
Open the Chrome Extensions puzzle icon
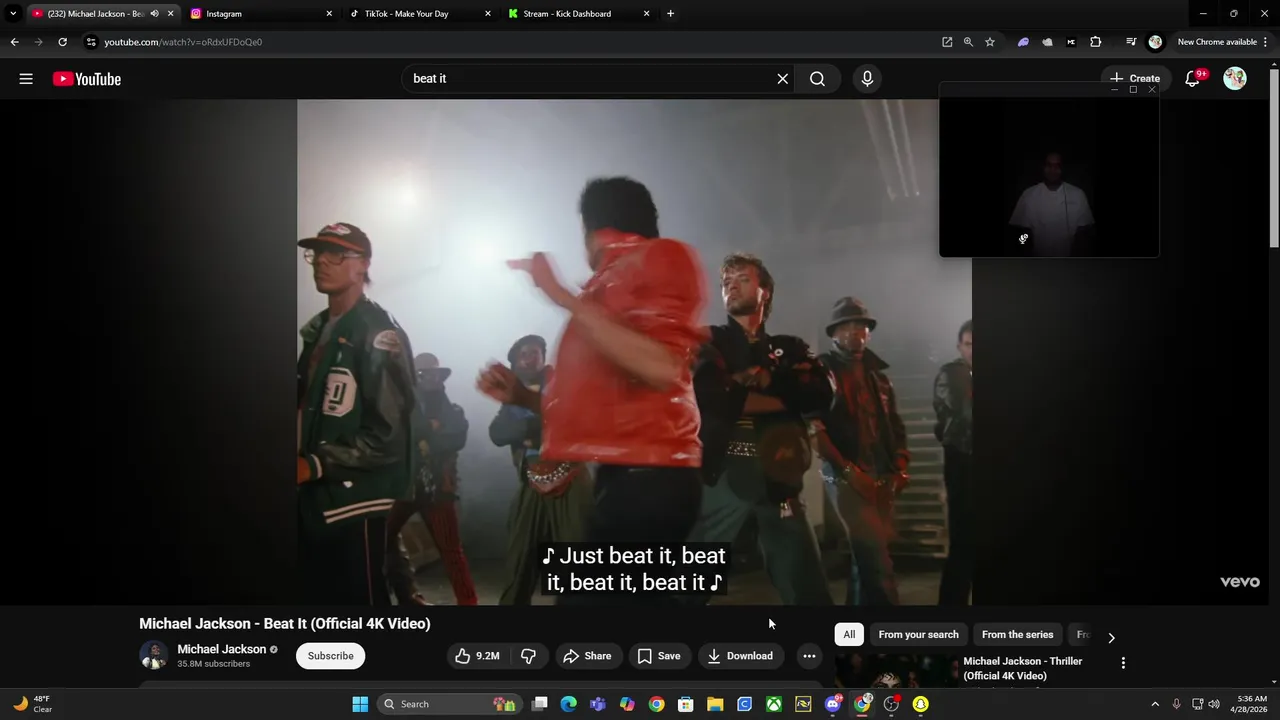1096,42
